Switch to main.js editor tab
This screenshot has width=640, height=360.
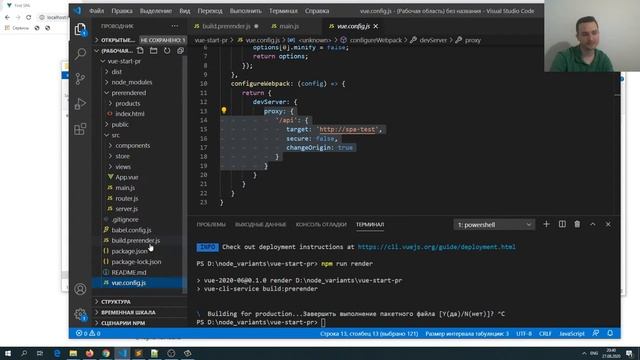(x=289, y=26)
